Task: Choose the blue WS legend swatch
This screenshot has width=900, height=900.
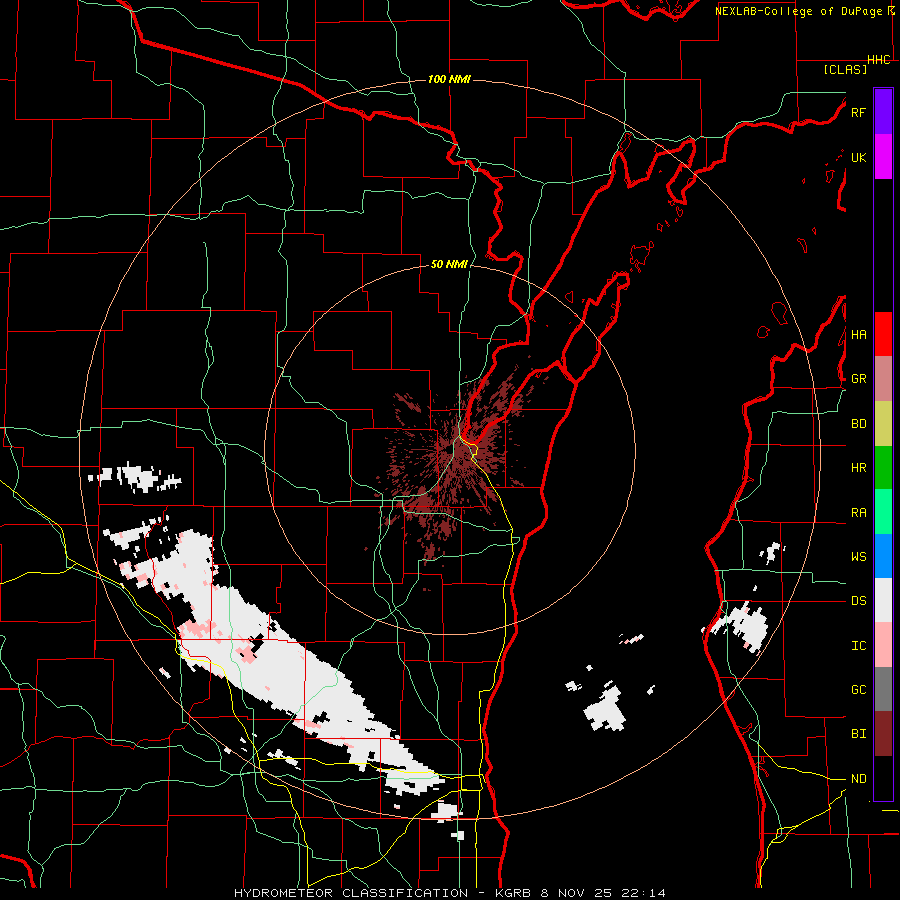Action: click(883, 556)
